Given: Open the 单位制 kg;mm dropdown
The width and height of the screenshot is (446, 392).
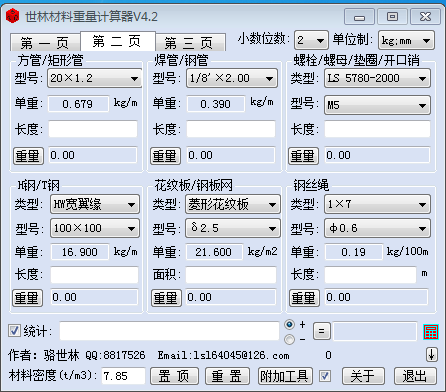Looking at the screenshot, I should 406,41.
